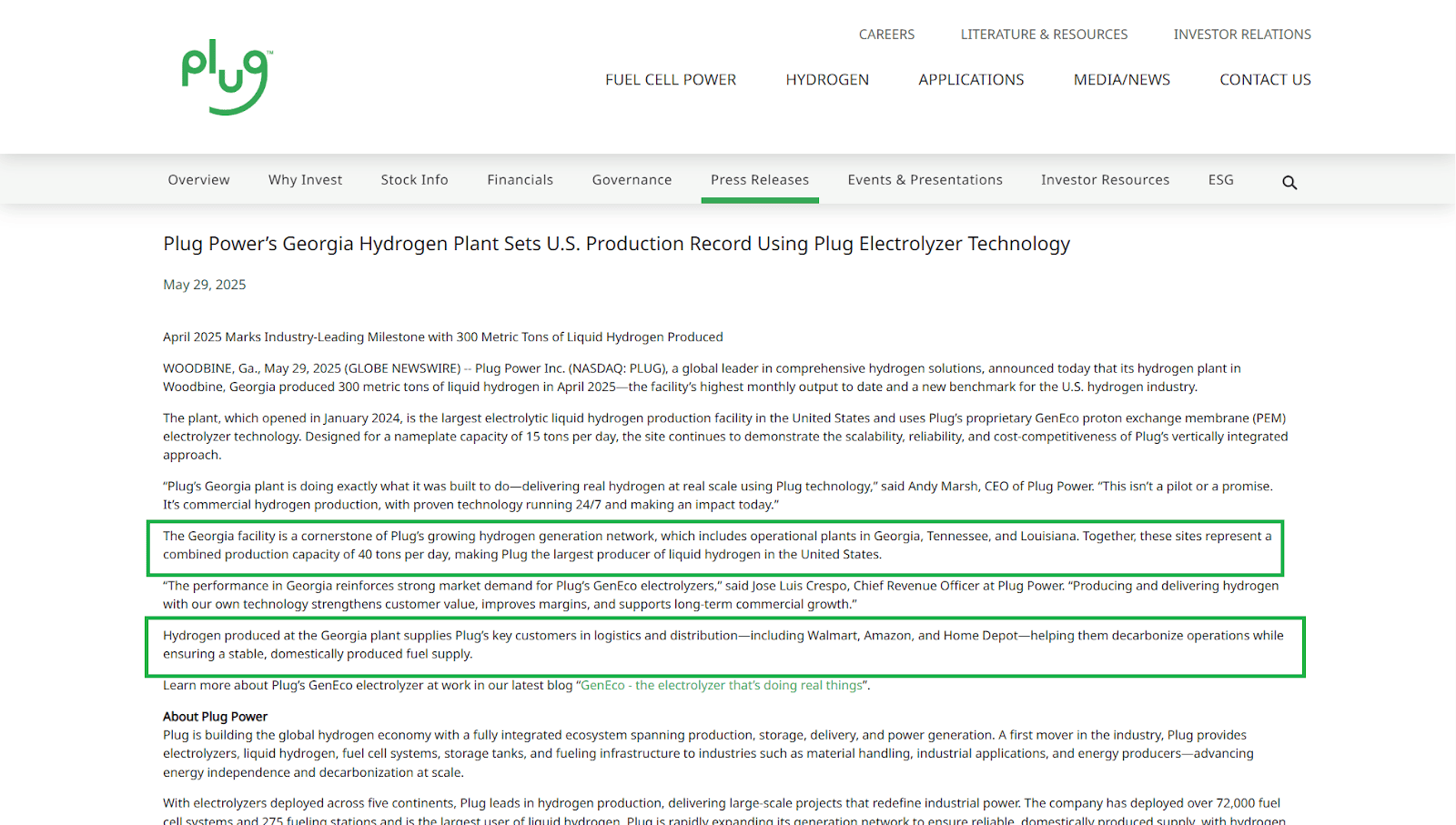Click Contact Us in the navigation
The width and height of the screenshot is (1456, 825).
[1265, 80]
